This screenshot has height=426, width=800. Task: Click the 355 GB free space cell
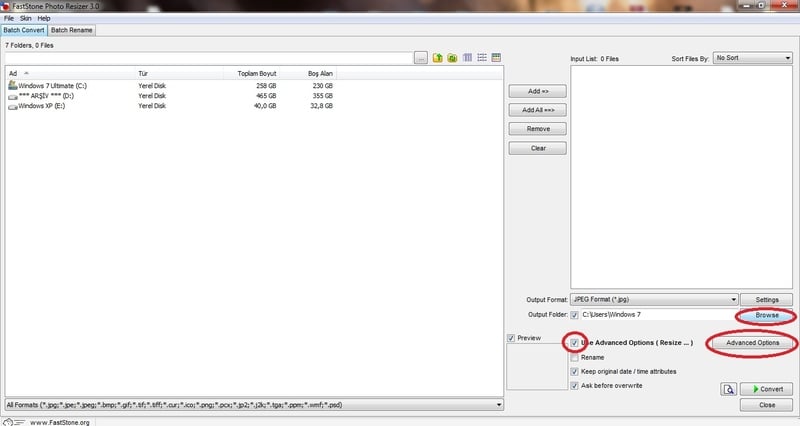pos(322,96)
